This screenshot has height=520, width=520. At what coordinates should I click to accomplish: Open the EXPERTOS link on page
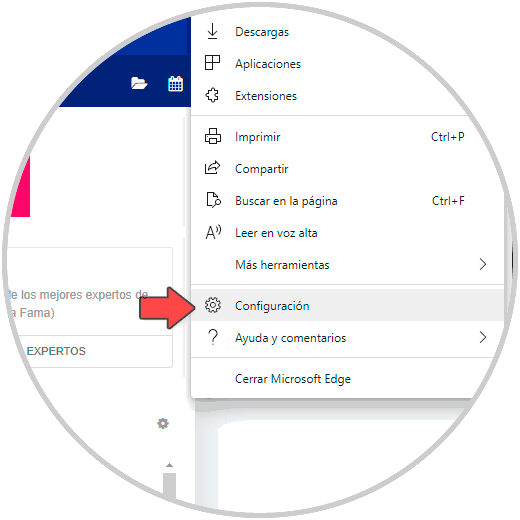pyautogui.click(x=56, y=351)
